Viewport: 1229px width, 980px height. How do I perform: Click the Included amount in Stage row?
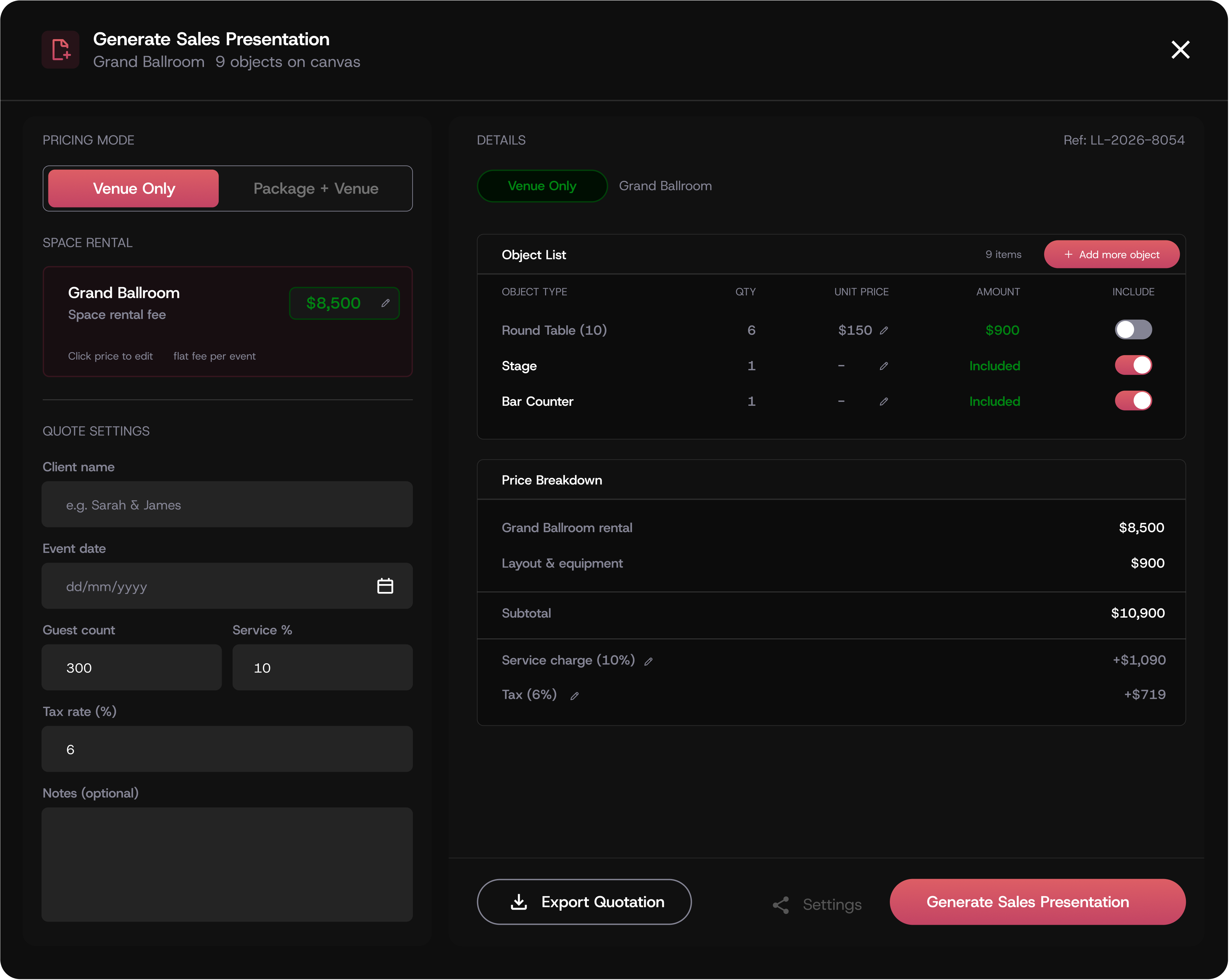coord(995,366)
